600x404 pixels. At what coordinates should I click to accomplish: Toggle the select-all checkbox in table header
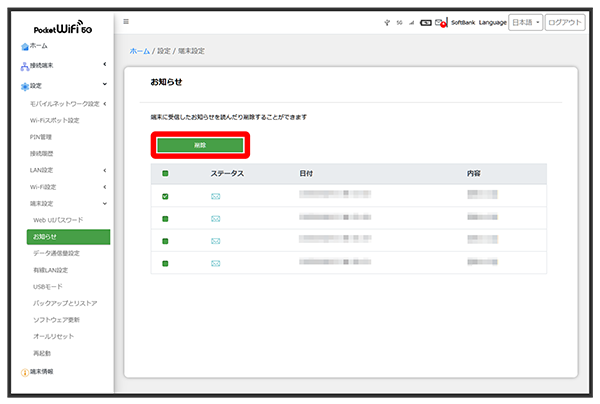coord(165,173)
